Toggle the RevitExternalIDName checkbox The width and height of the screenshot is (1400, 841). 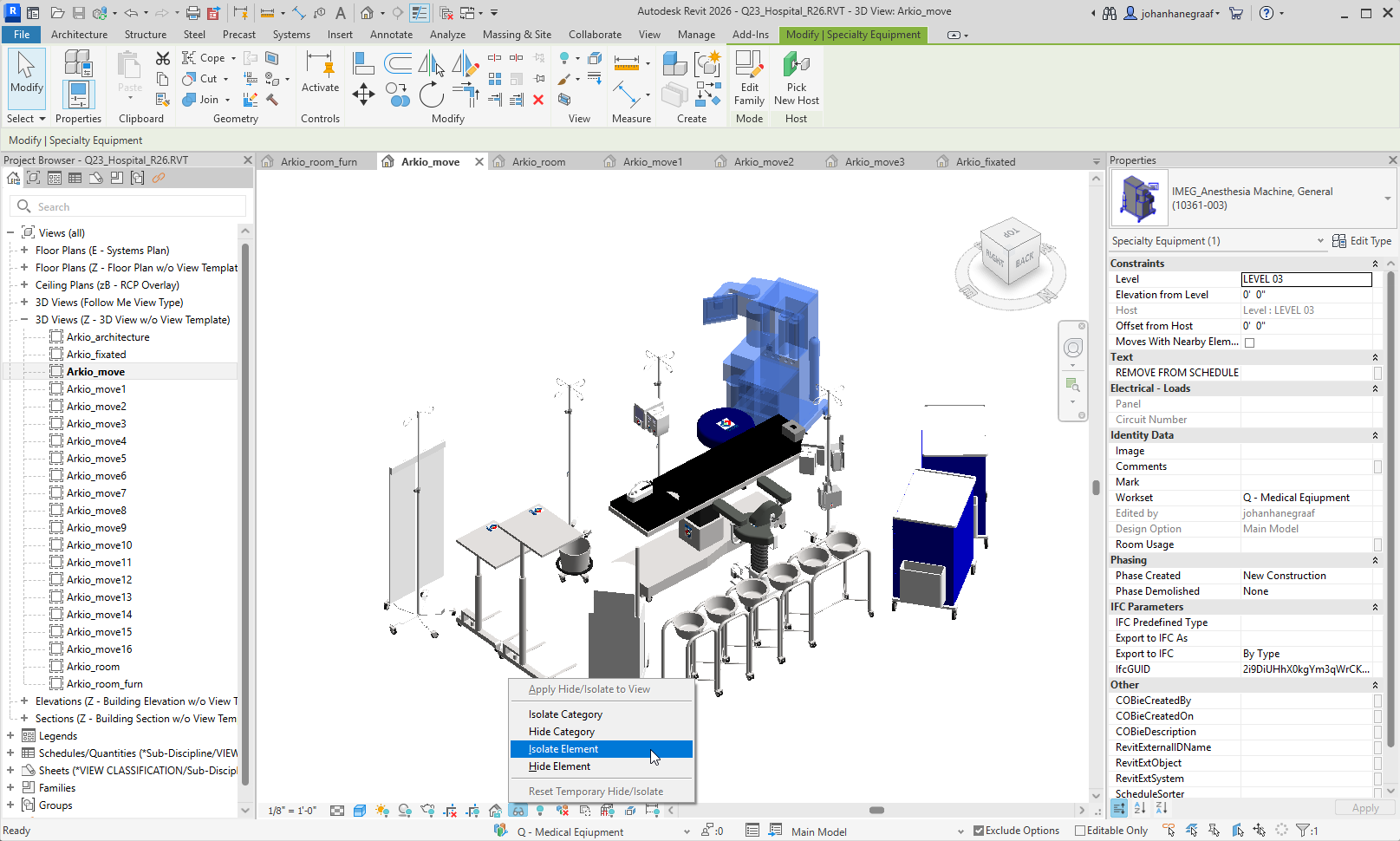tap(1377, 747)
